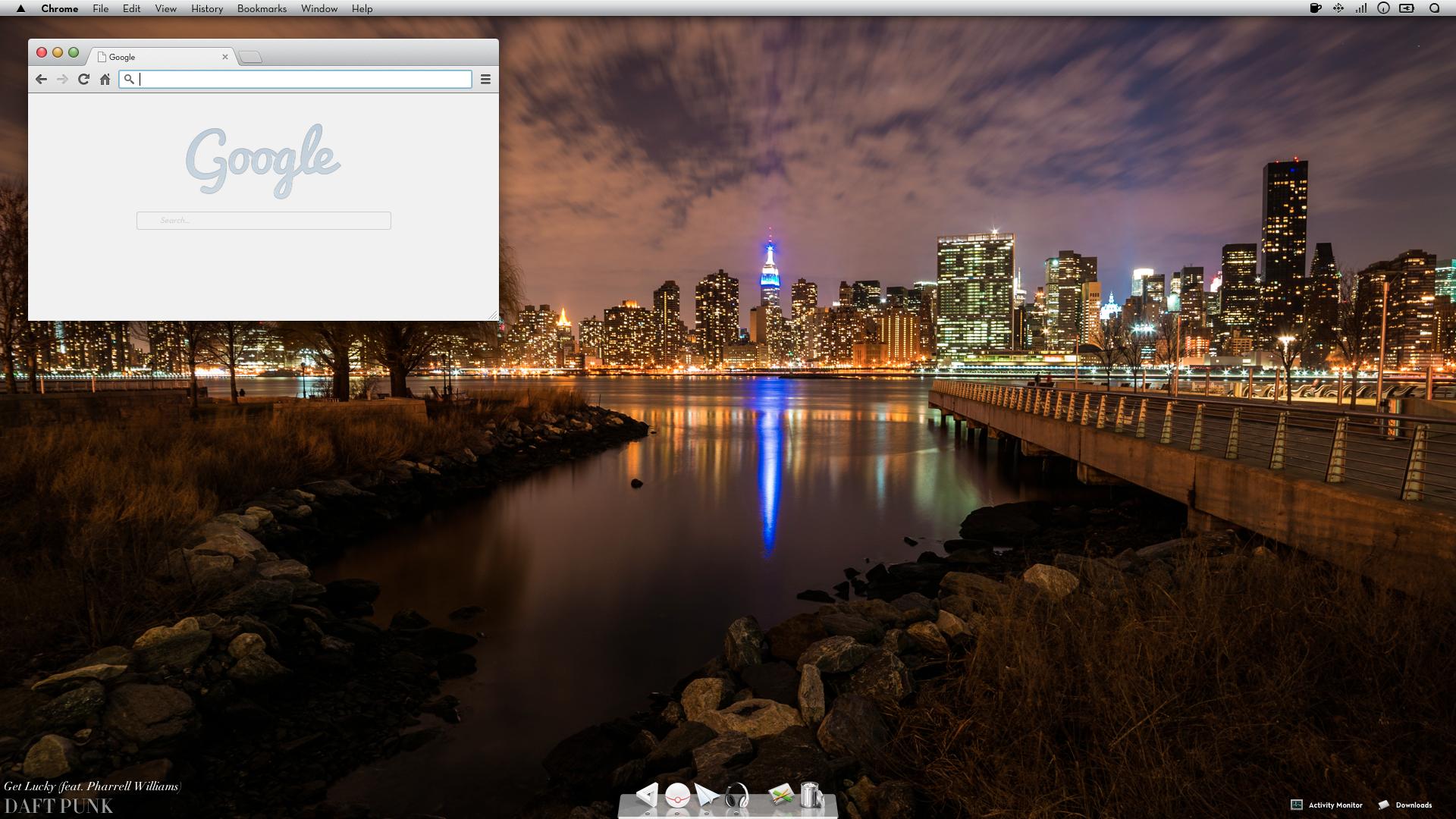
Task: Open the History menu
Action: point(207,8)
